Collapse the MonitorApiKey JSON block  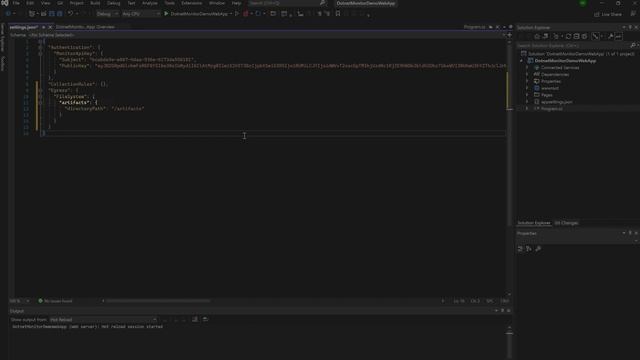click(40, 53)
